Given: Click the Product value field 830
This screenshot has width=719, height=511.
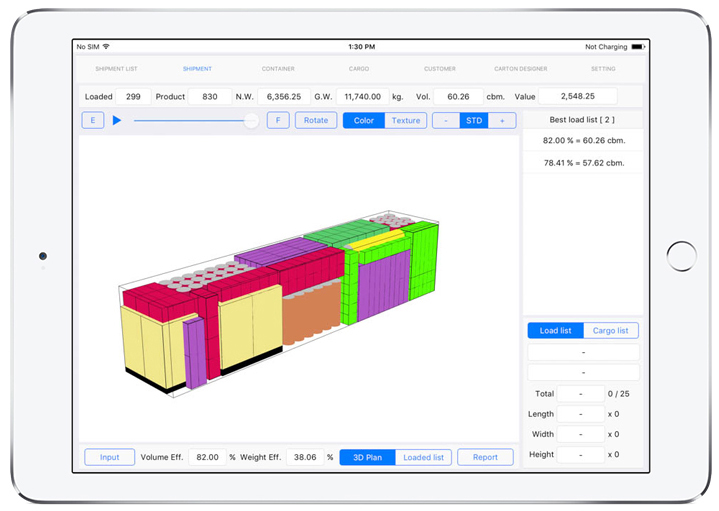Looking at the screenshot, I should click(x=210, y=96).
